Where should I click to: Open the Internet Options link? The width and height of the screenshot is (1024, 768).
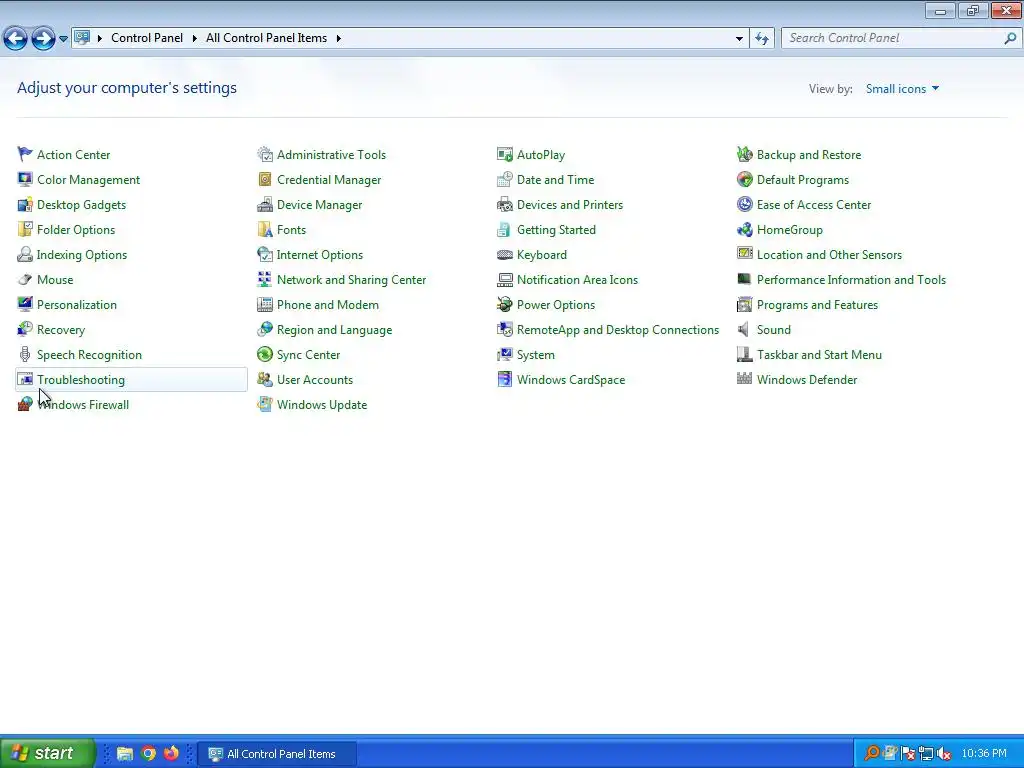[x=320, y=255]
